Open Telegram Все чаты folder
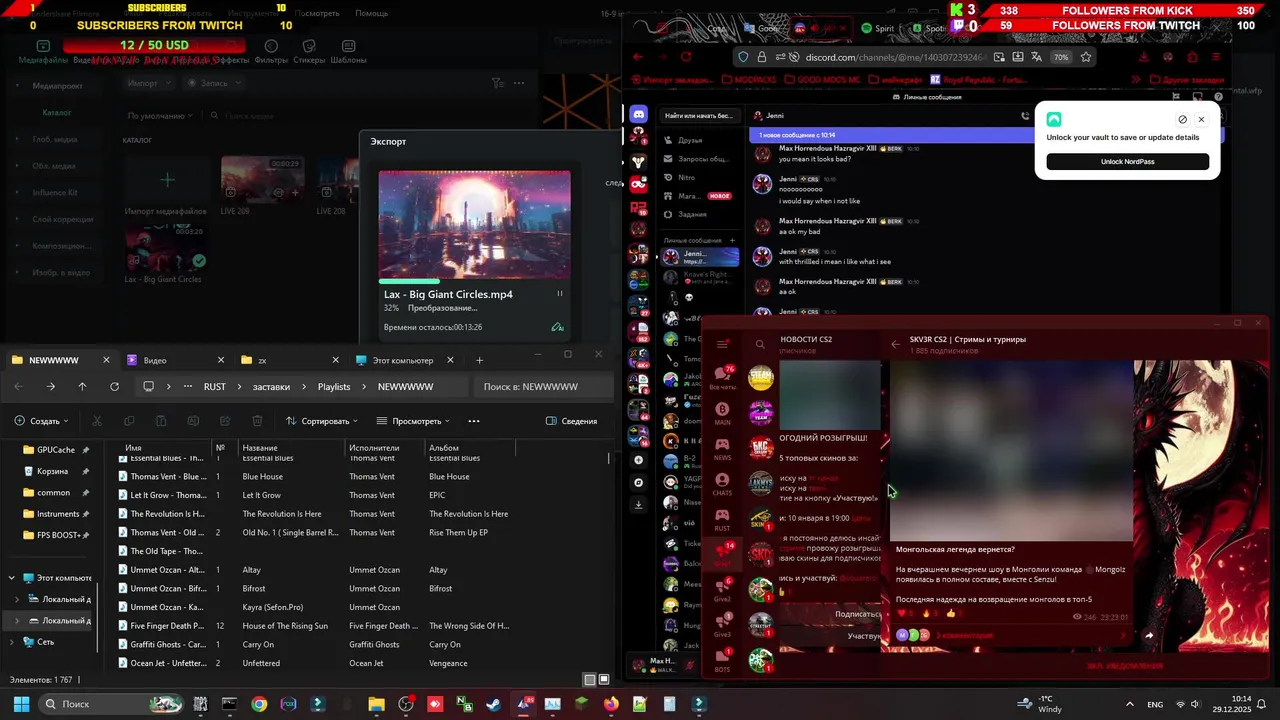Image resolution: width=1280 pixels, height=720 pixels. (722, 377)
